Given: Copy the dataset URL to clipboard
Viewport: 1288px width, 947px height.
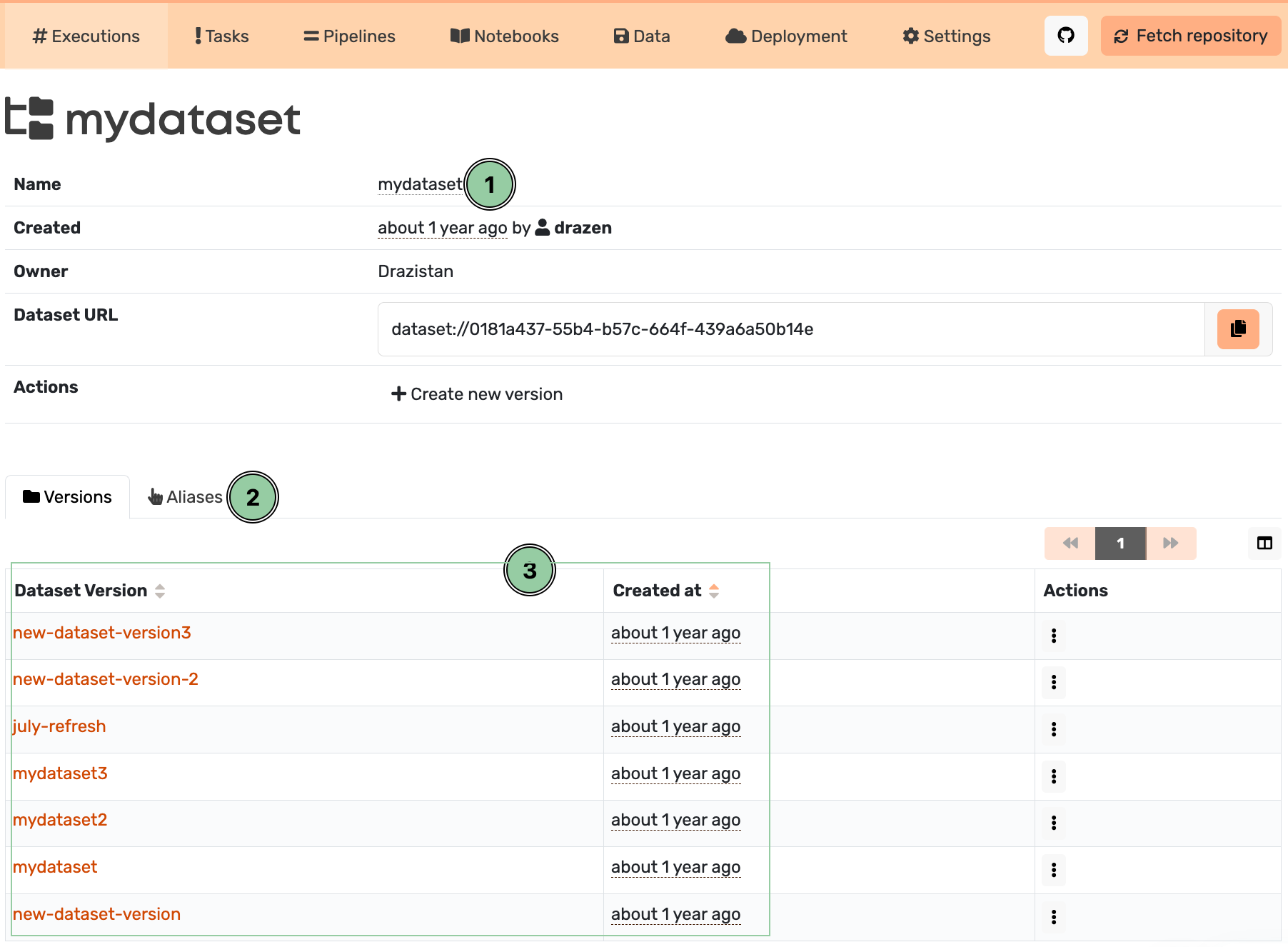Looking at the screenshot, I should [x=1237, y=329].
